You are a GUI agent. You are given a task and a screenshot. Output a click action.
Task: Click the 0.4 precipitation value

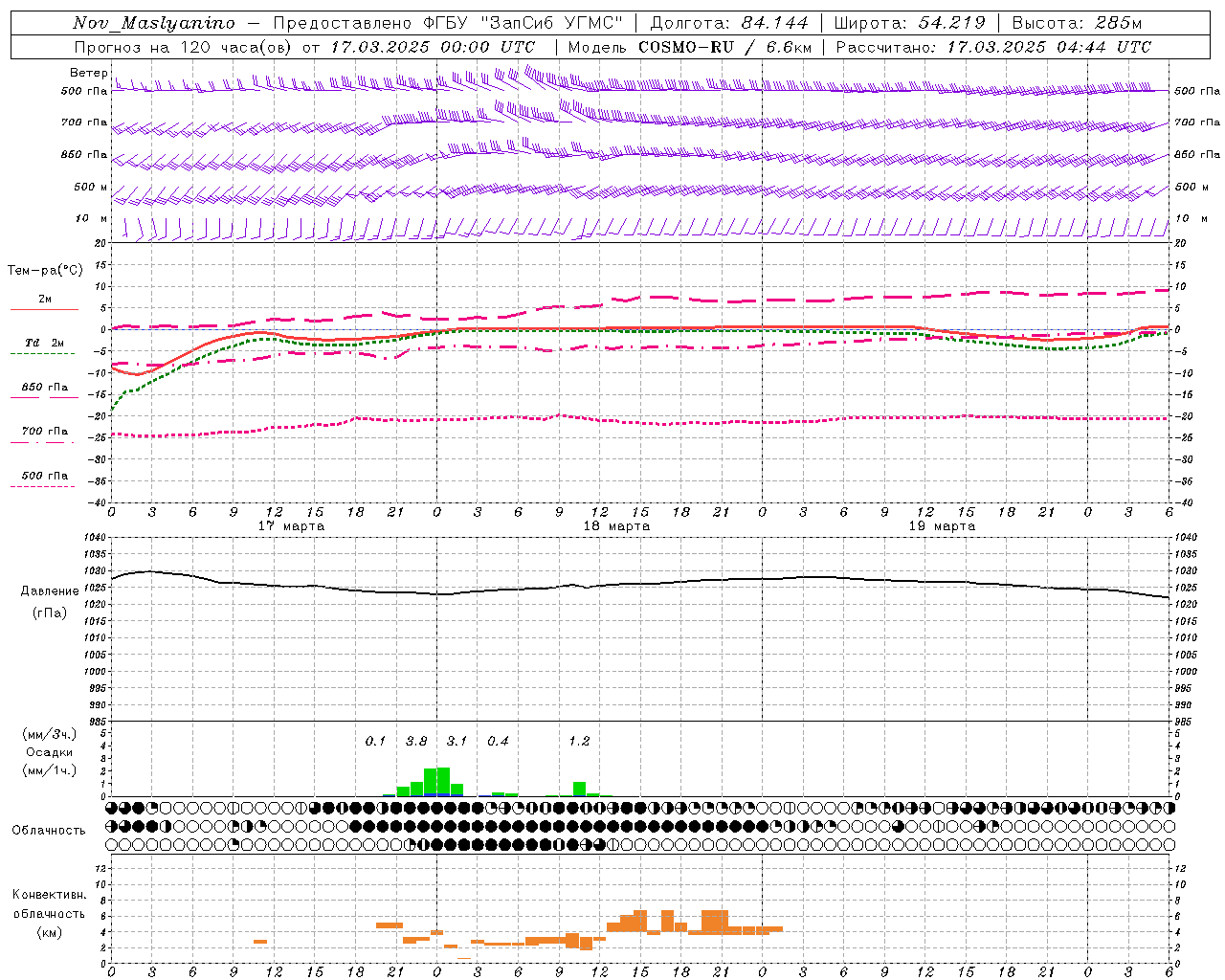(x=498, y=742)
